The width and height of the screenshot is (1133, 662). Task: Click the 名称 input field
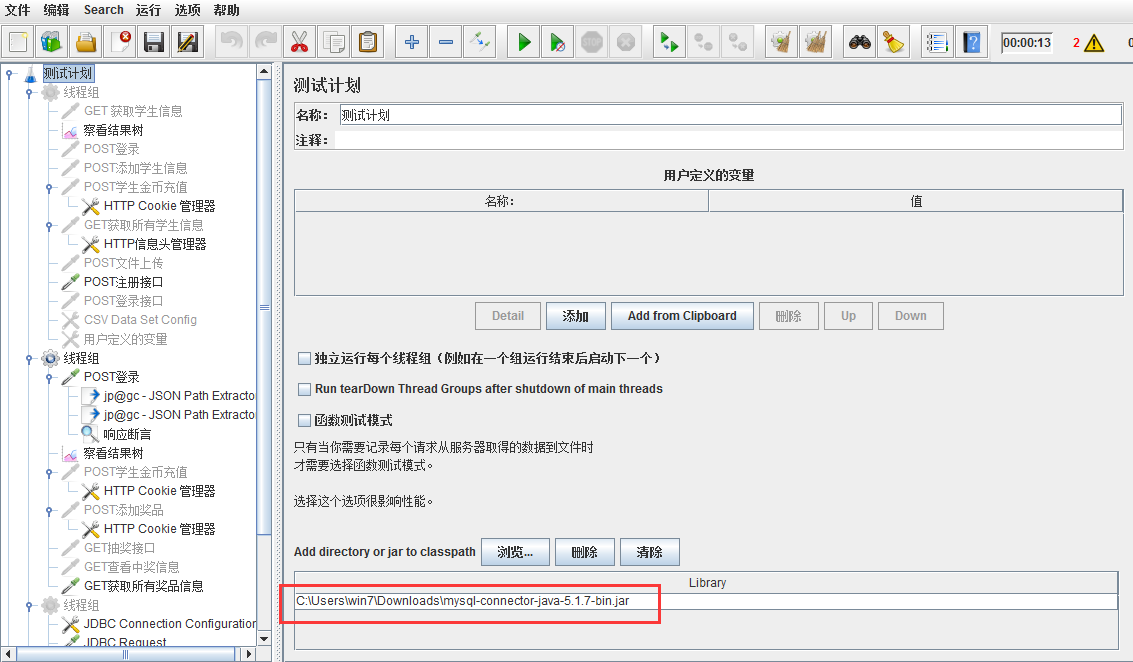click(730, 115)
